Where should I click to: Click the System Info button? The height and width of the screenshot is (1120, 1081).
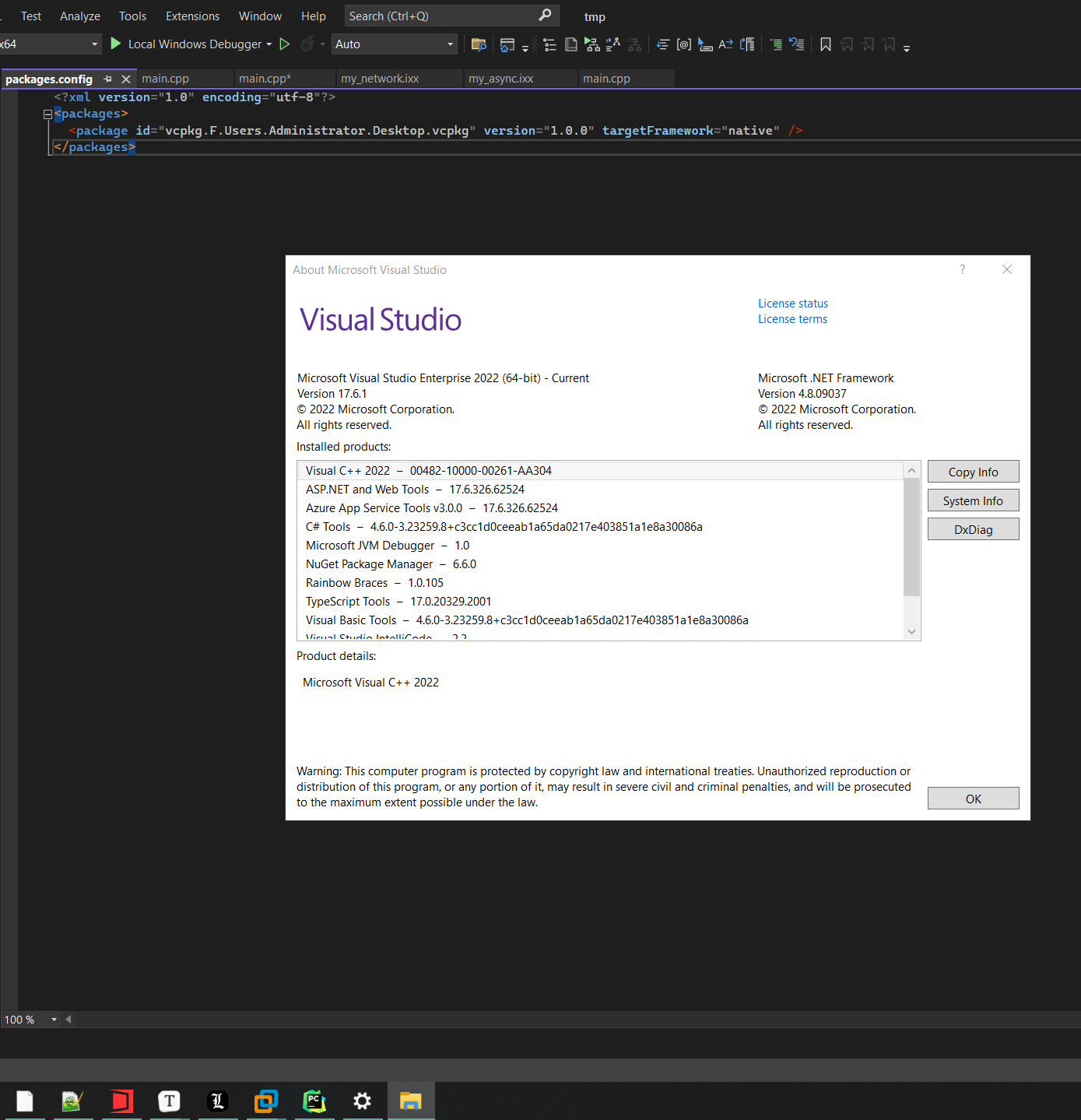(x=973, y=500)
